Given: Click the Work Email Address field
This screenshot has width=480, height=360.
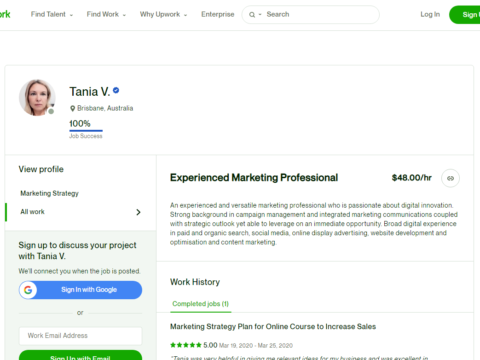Looking at the screenshot, I should (80, 336).
